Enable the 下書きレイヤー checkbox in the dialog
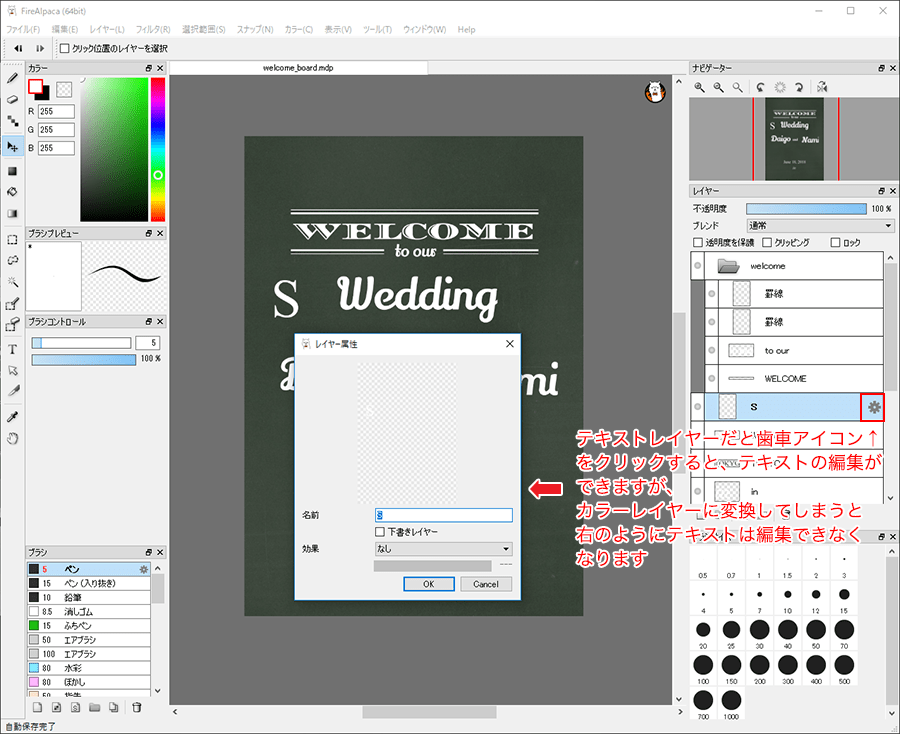The height and width of the screenshot is (734, 900). click(x=381, y=532)
